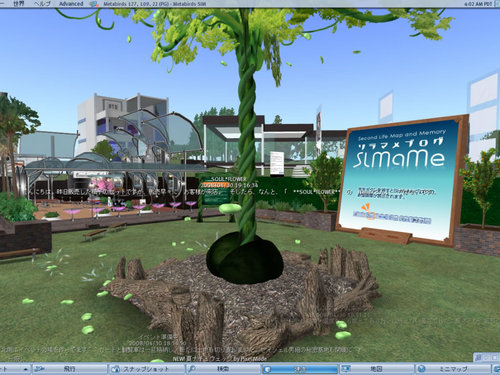Click the スナップショット camera icon
This screenshot has width=500, height=375.
click(115, 369)
